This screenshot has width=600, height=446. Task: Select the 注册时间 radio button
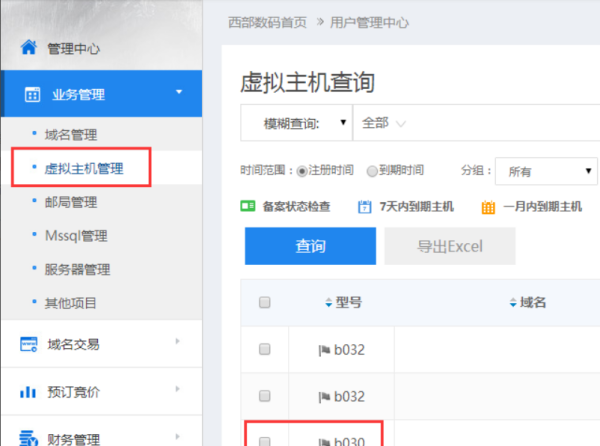(302, 171)
